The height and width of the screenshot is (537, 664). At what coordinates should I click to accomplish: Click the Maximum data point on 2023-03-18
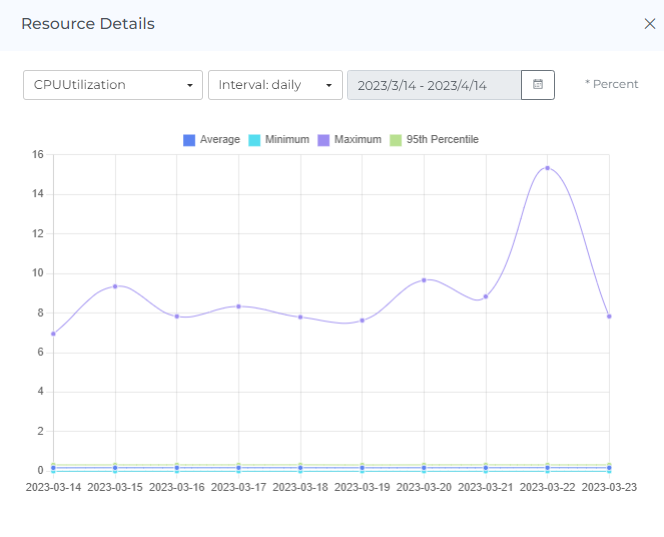tap(300, 317)
